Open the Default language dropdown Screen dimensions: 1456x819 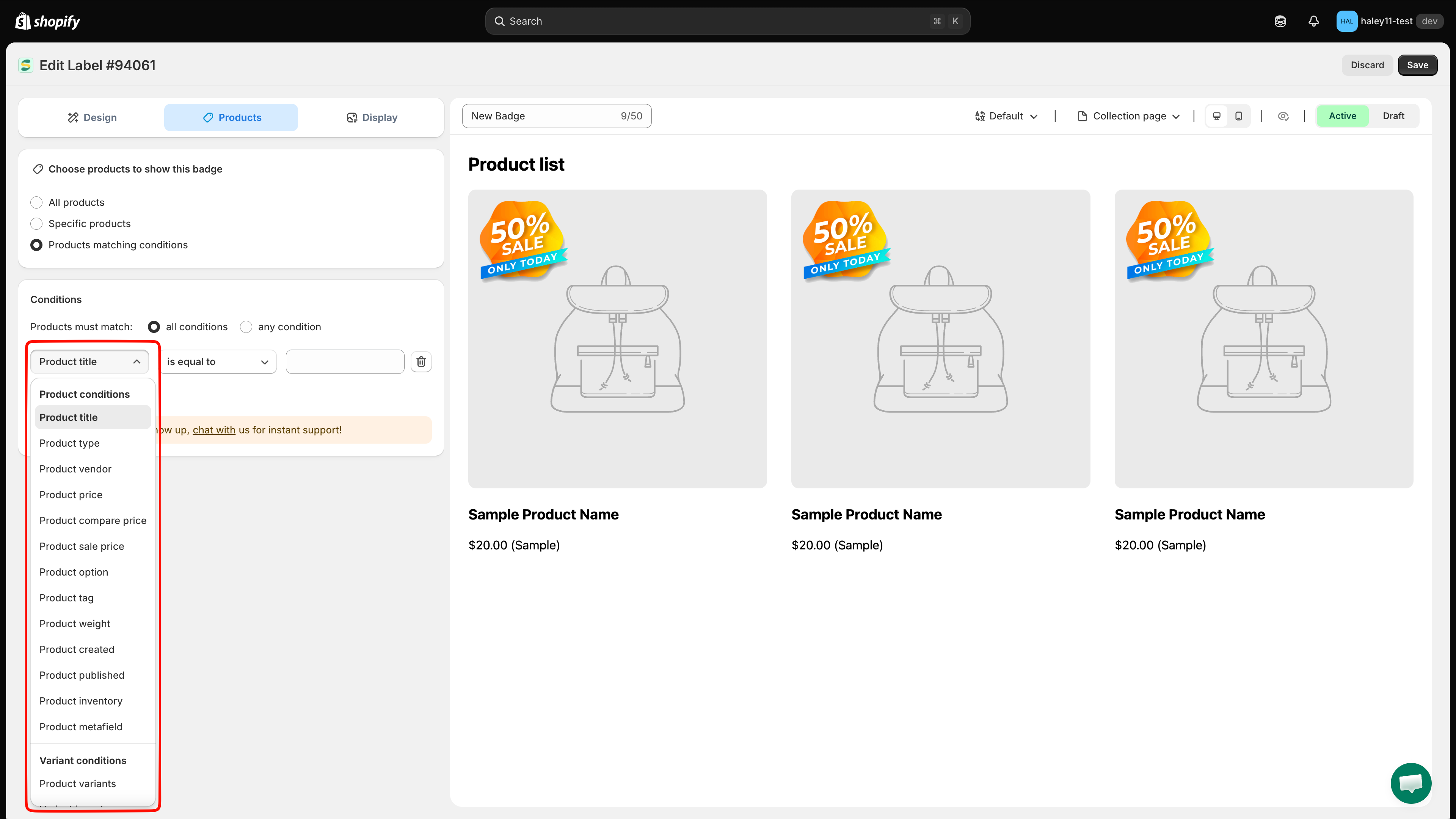(x=1006, y=116)
